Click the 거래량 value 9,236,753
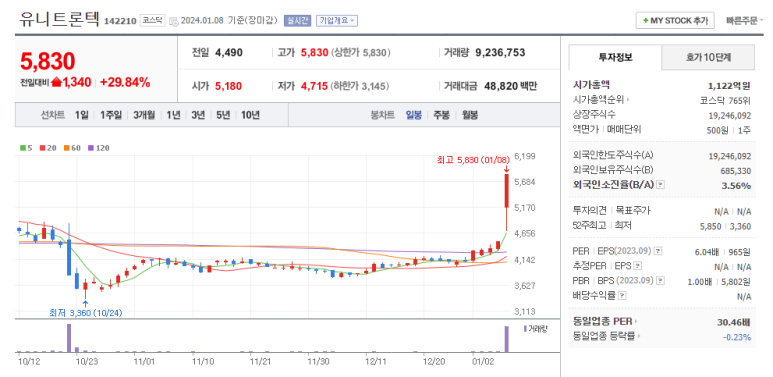 (x=500, y=53)
